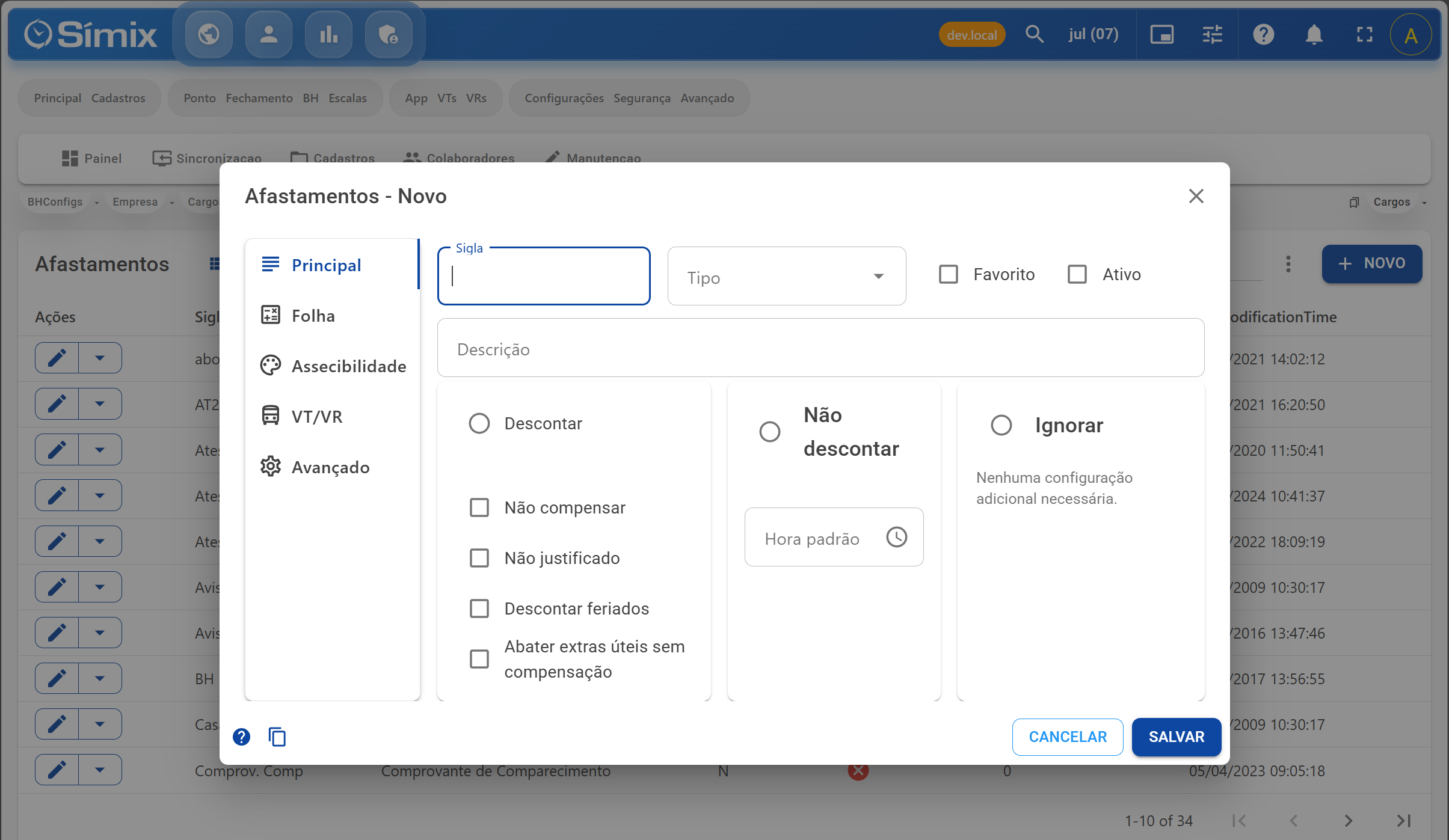The width and height of the screenshot is (1449, 840).
Task: Click the notifications bell icon
Action: point(1314,34)
